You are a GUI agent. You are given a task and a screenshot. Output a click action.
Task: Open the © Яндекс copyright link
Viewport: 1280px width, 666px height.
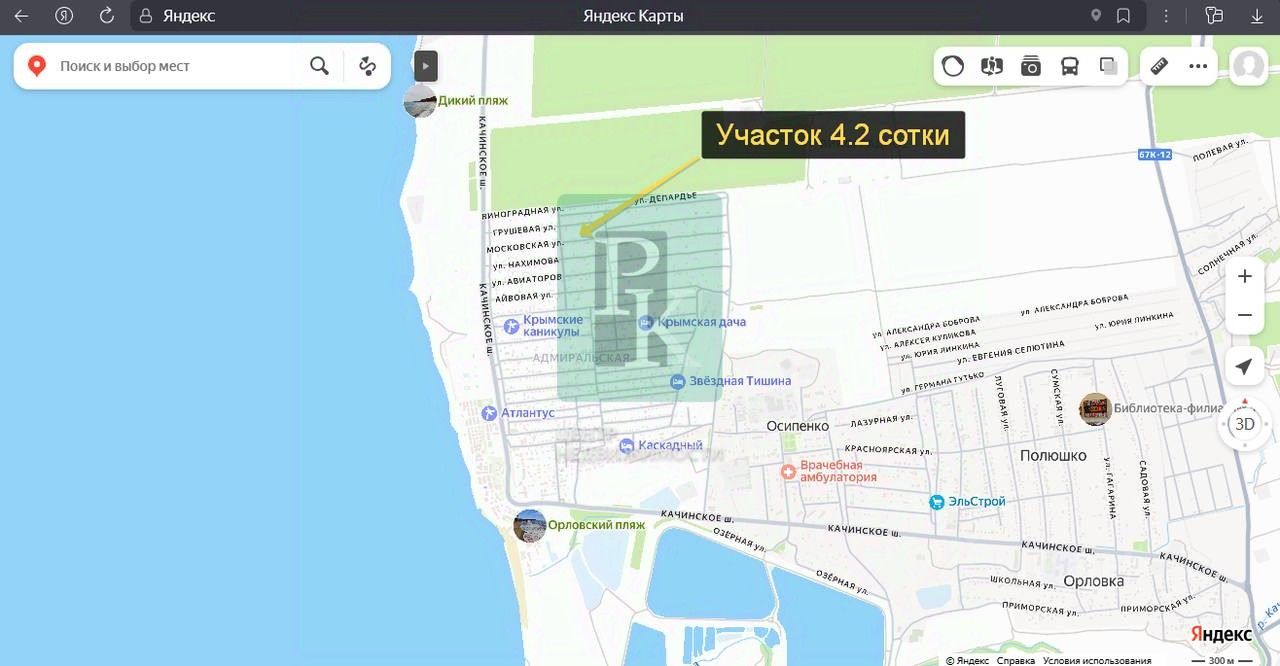967,660
